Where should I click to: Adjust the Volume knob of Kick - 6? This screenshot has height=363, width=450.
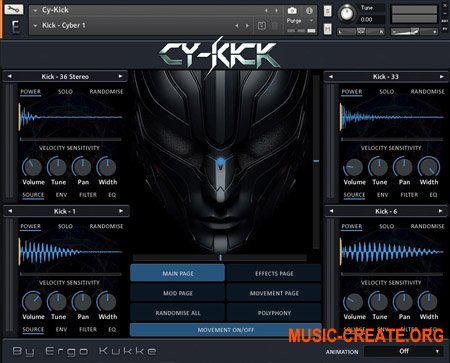click(x=354, y=302)
